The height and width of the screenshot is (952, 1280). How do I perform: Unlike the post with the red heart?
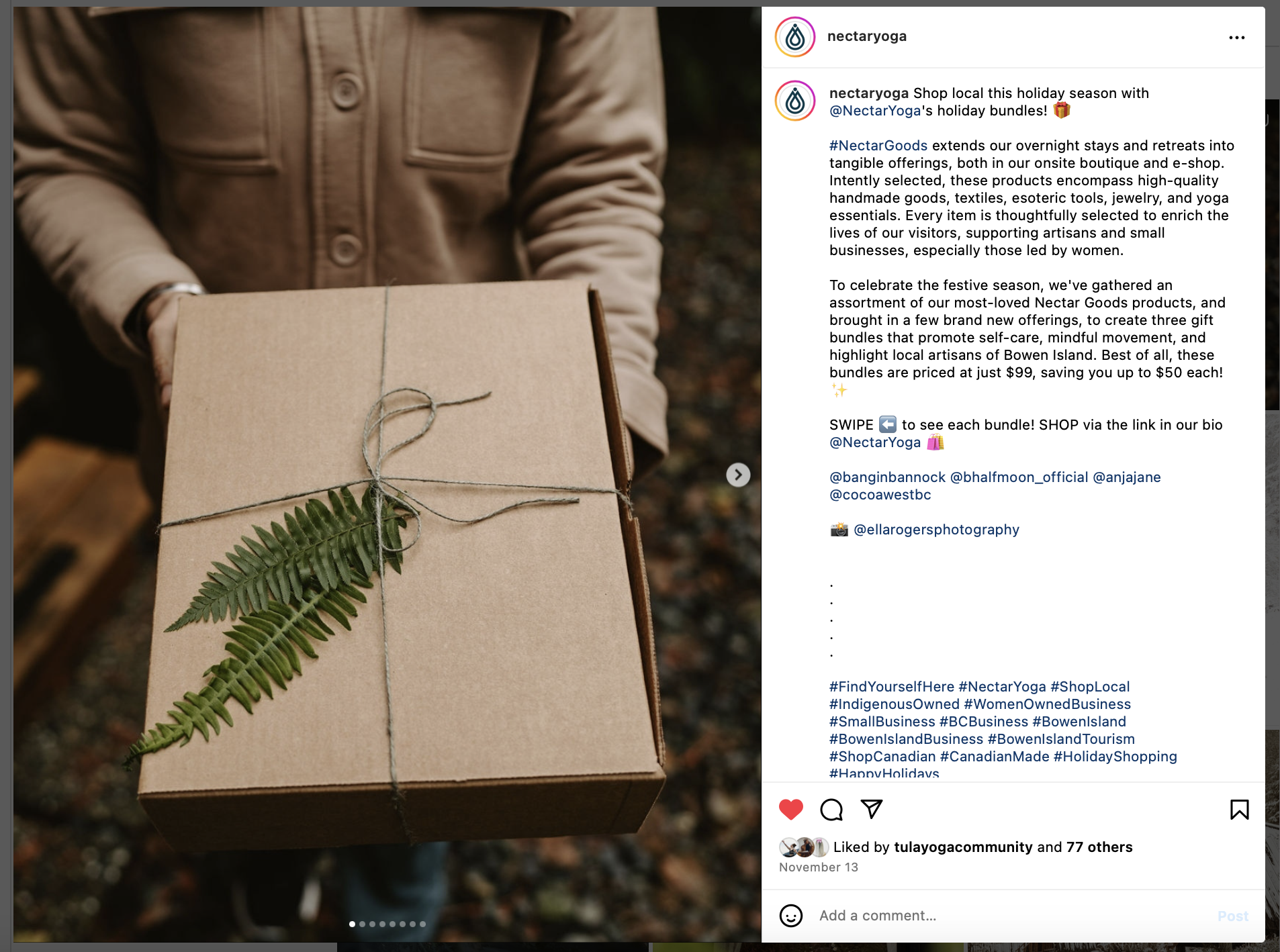tap(790, 810)
